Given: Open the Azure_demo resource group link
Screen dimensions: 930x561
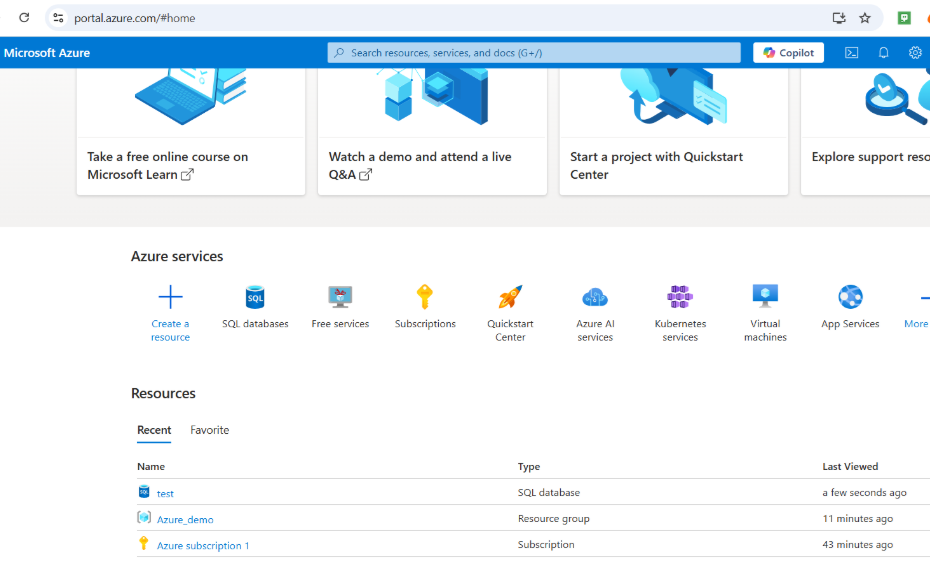Looking at the screenshot, I should point(185,519).
